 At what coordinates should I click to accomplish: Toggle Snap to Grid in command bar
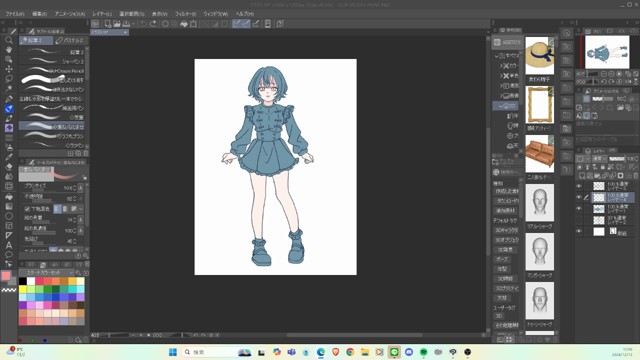[256, 24]
